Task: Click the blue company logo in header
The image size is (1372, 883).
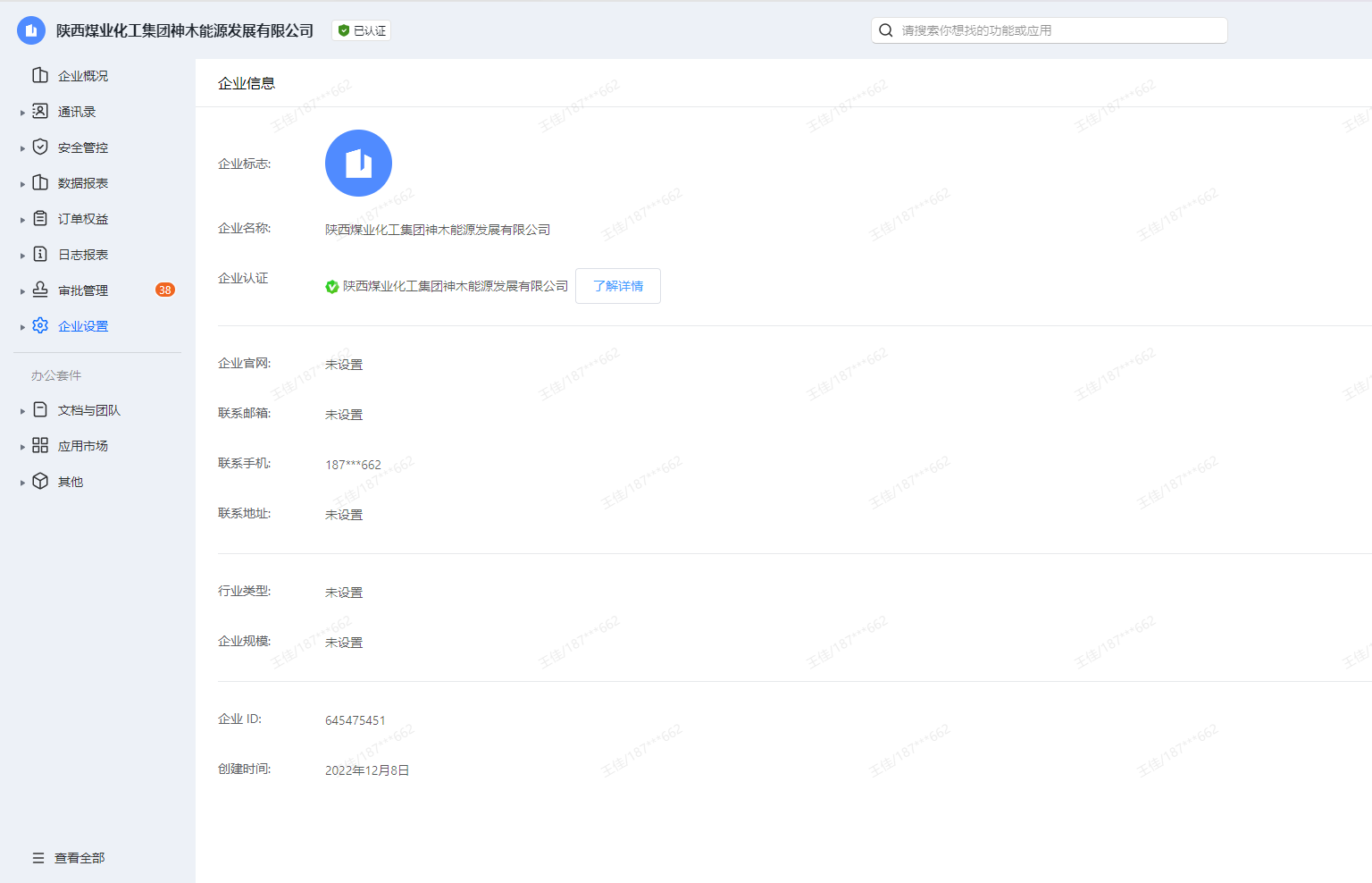Action: click(31, 30)
